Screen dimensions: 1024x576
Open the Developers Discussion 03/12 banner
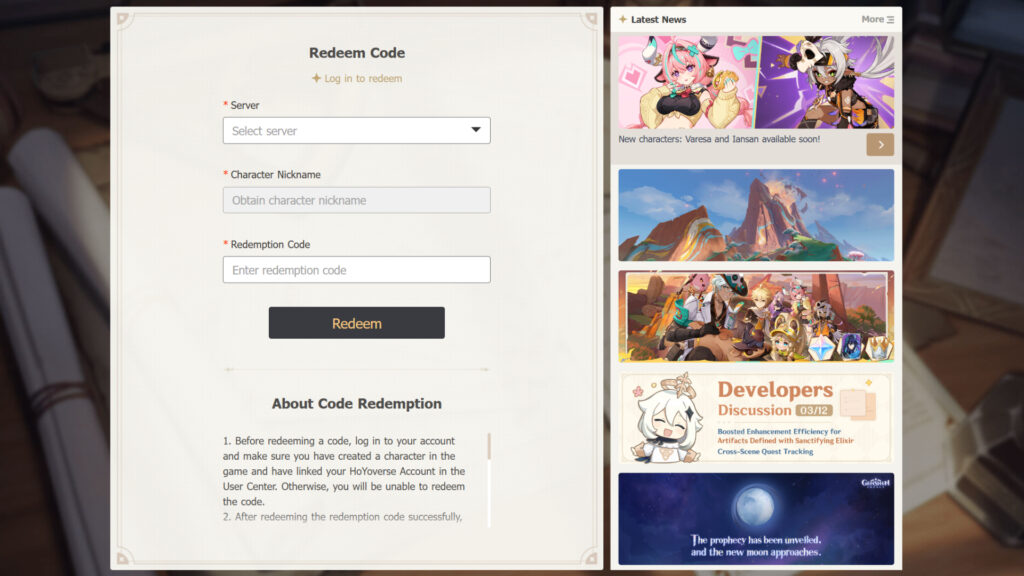click(x=755, y=418)
